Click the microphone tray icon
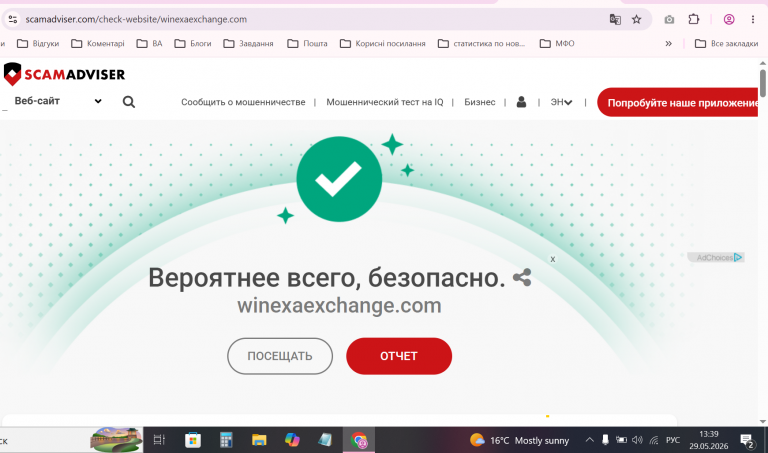Screen dimensions: 768x453 click(x=605, y=440)
